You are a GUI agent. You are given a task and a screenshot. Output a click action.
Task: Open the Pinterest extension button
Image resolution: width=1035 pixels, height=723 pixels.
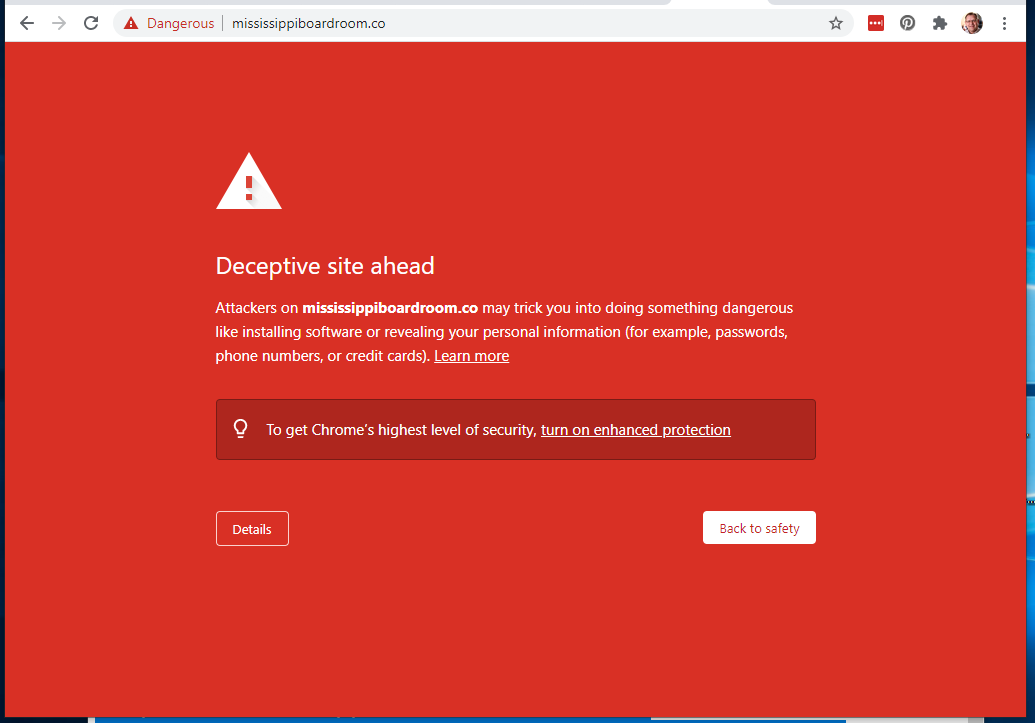(908, 23)
